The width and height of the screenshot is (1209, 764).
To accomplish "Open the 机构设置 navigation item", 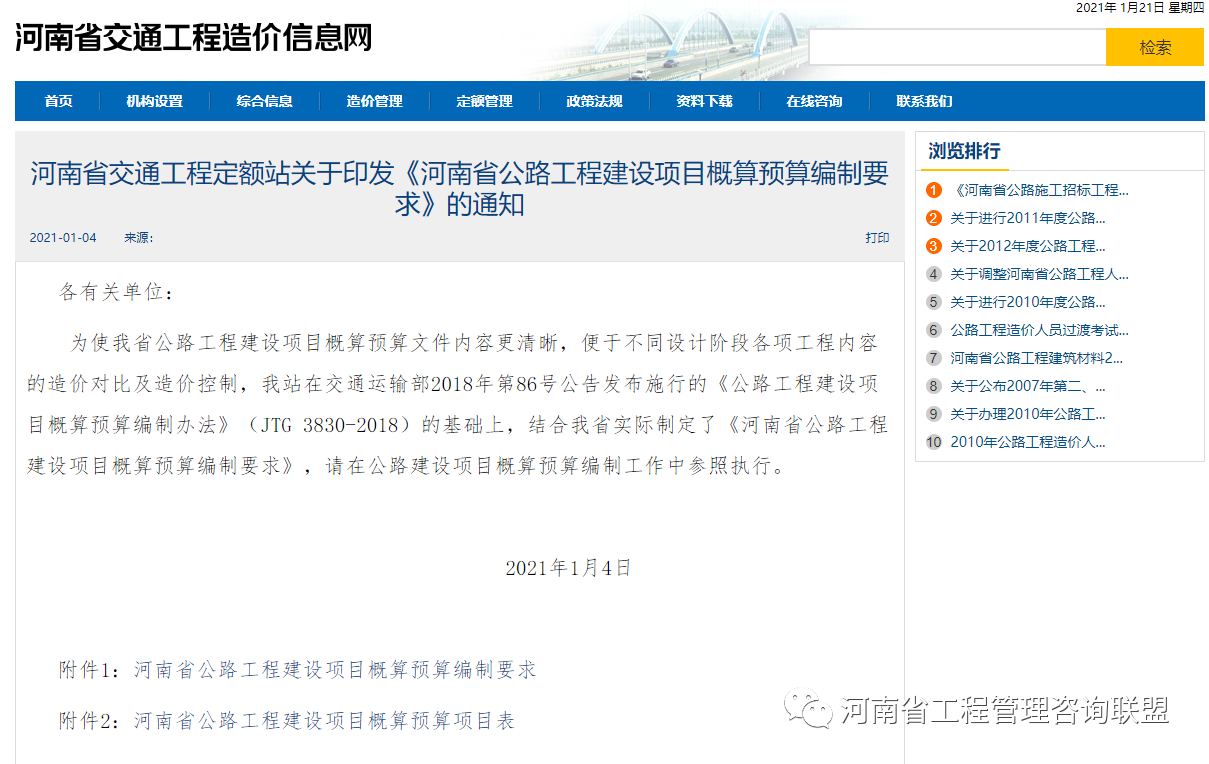I will [x=155, y=101].
